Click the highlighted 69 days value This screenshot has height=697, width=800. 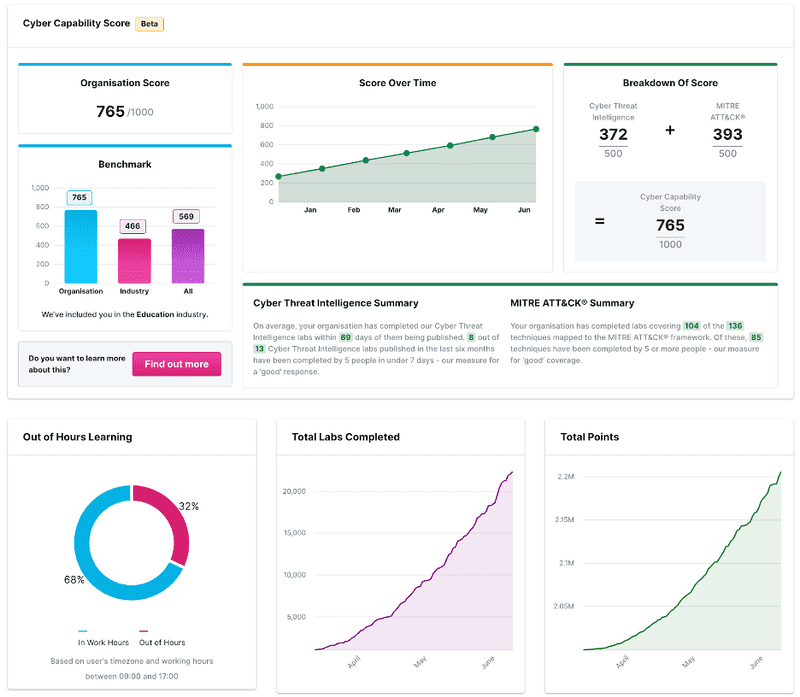point(346,338)
